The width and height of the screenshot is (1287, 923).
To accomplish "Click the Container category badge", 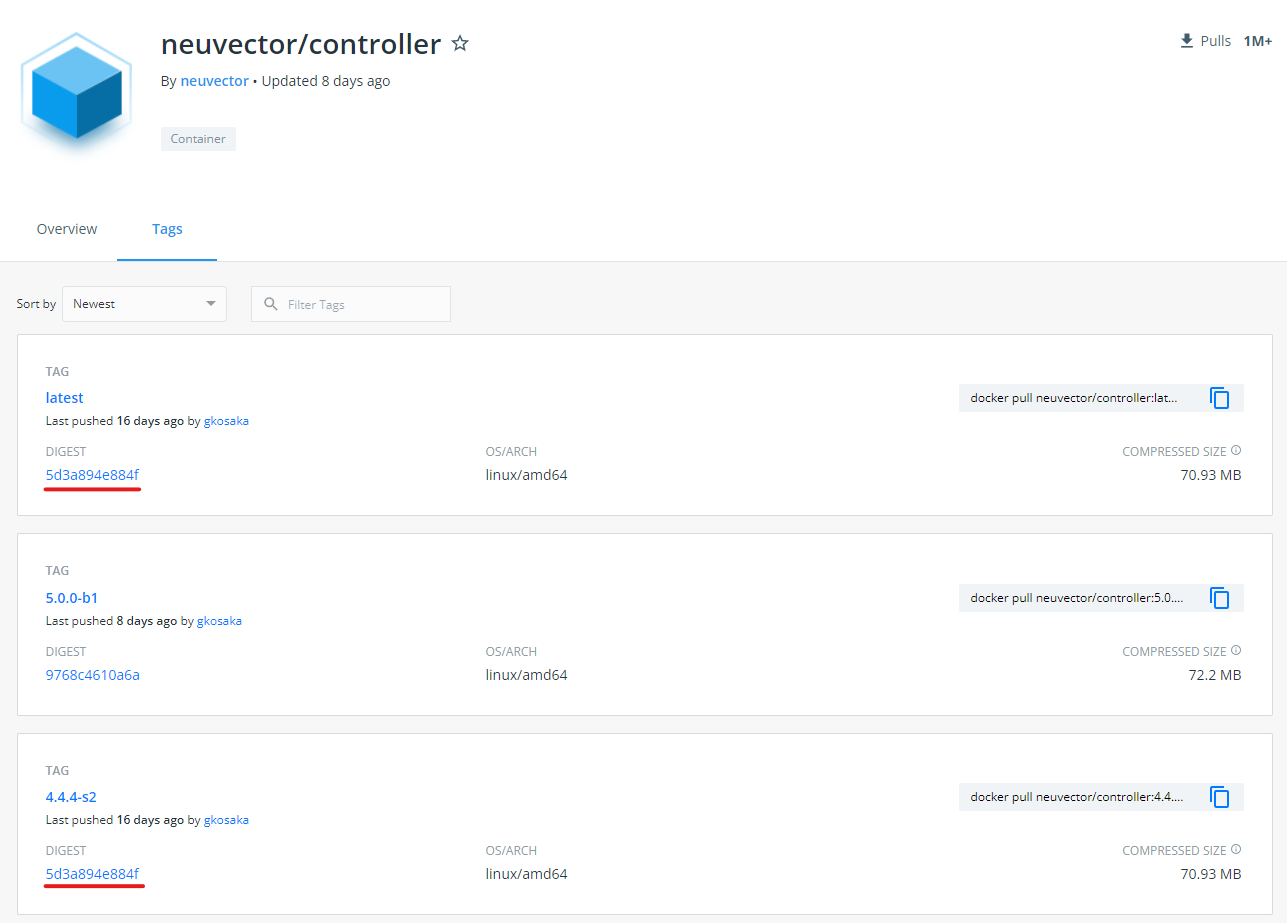I will pyautogui.click(x=198, y=139).
